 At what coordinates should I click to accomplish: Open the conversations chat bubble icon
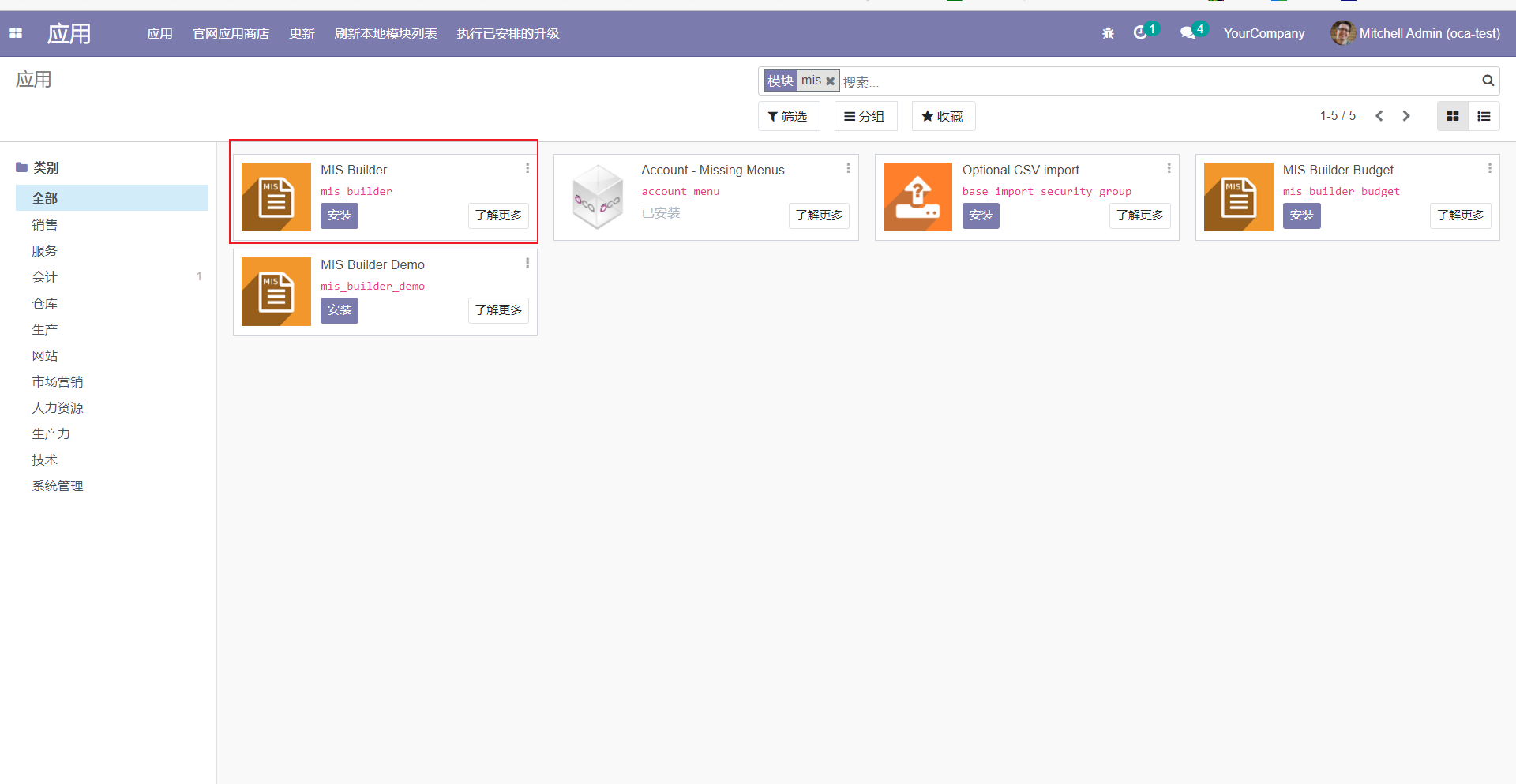(1187, 33)
